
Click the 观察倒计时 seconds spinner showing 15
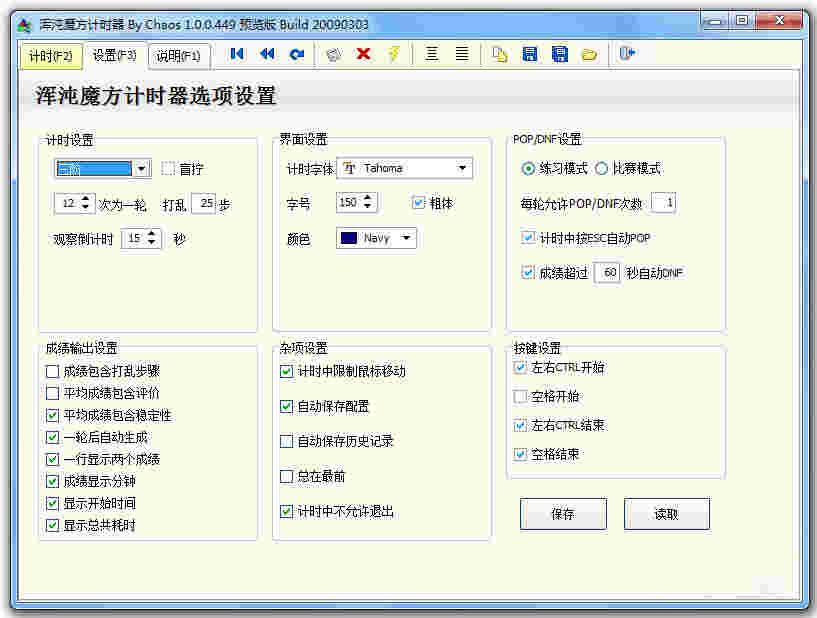pyautogui.click(x=141, y=238)
